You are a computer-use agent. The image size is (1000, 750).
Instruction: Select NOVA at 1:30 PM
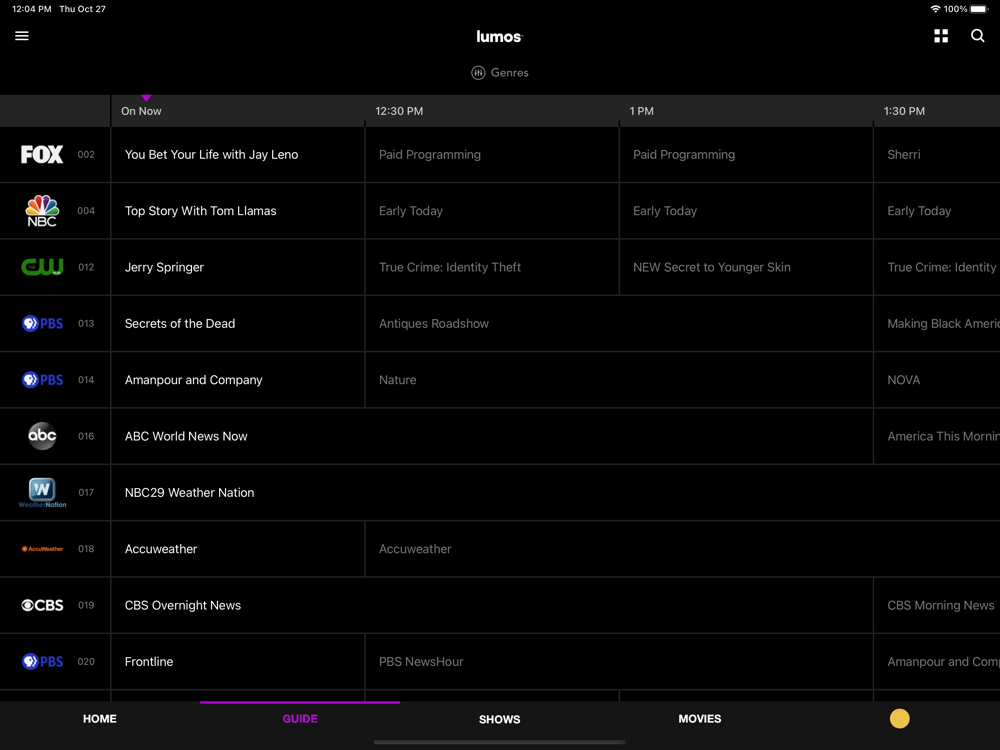(937, 379)
